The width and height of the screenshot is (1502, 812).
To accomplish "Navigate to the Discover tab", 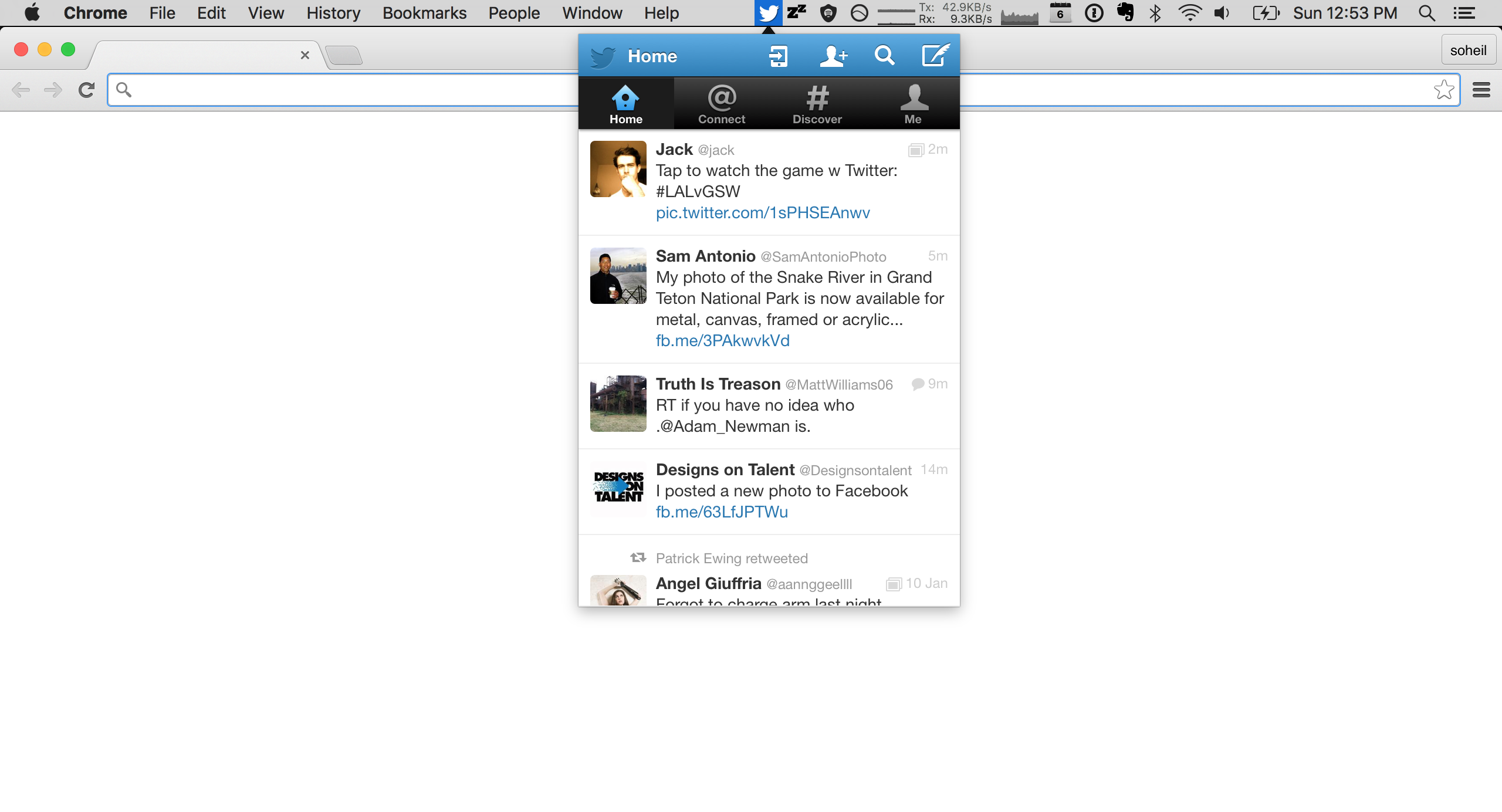I will coord(817,104).
